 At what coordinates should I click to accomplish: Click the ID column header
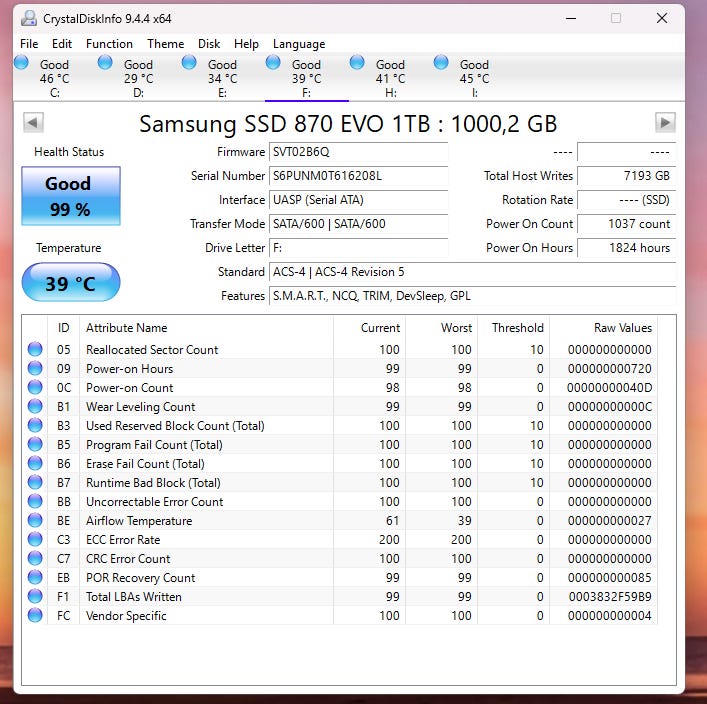[x=64, y=328]
